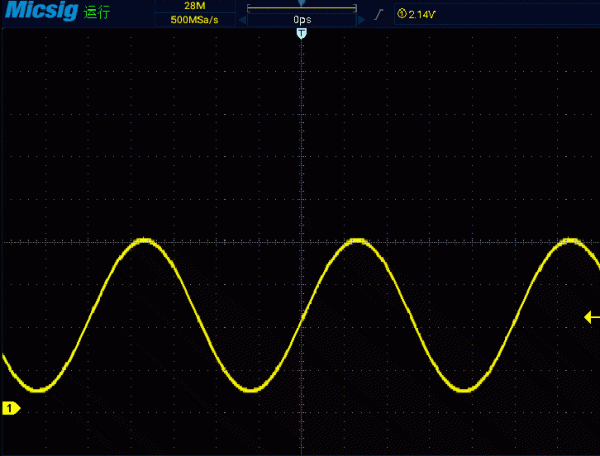Click the right arrow beside 0ps
The image size is (600, 456).
[x=361, y=20]
